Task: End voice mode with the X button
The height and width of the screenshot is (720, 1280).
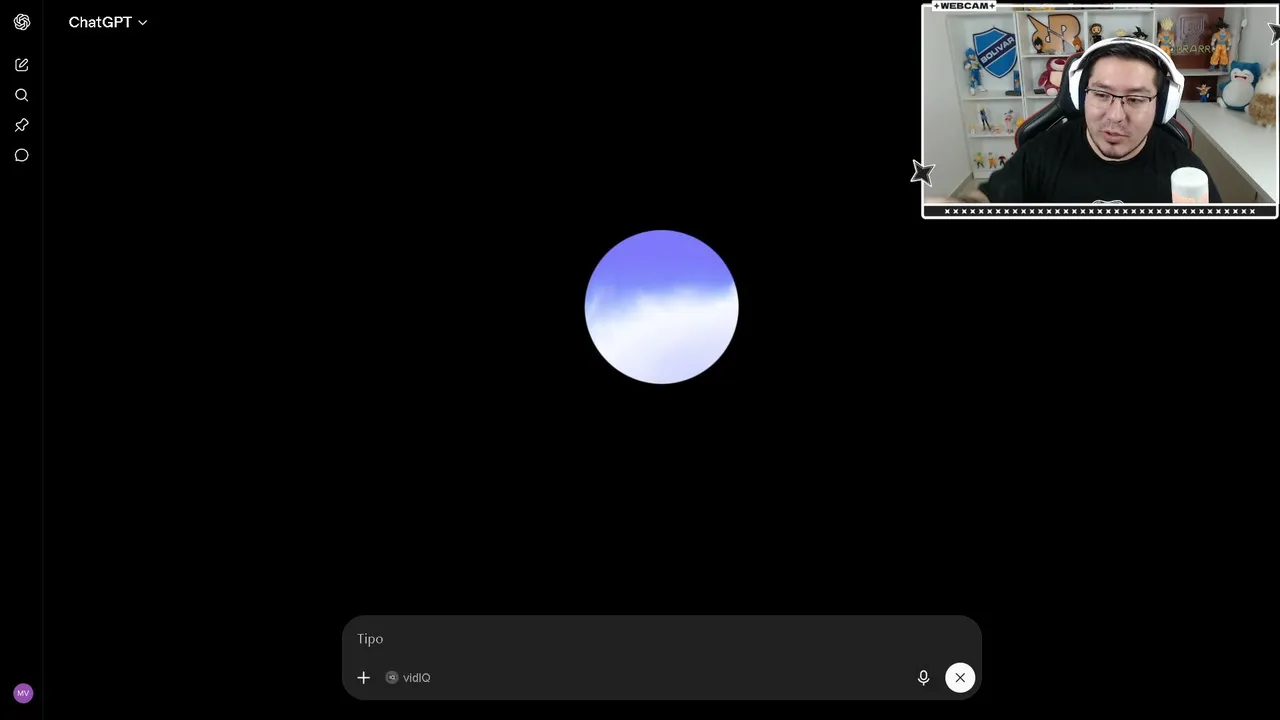Action: (960, 678)
